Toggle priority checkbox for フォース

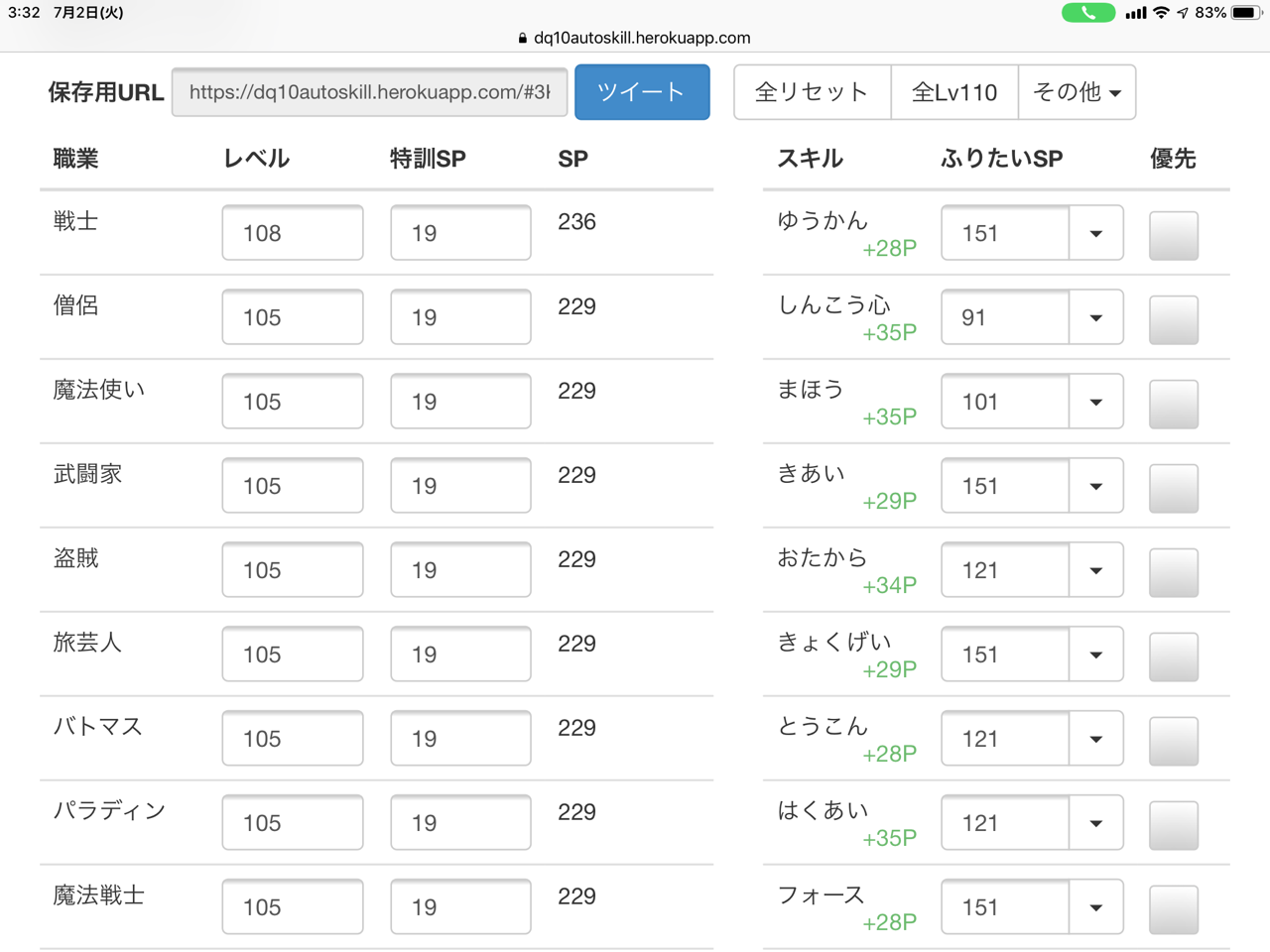click(1174, 910)
